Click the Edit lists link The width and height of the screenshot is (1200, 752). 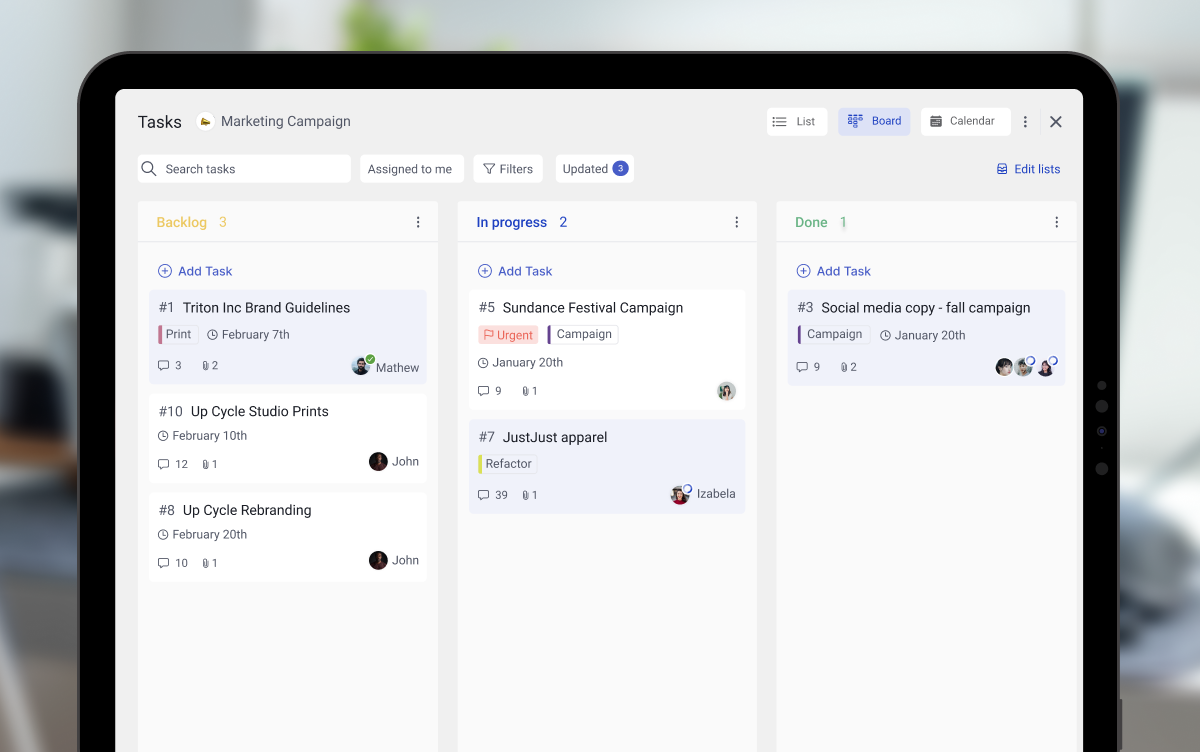pyautogui.click(x=1036, y=168)
